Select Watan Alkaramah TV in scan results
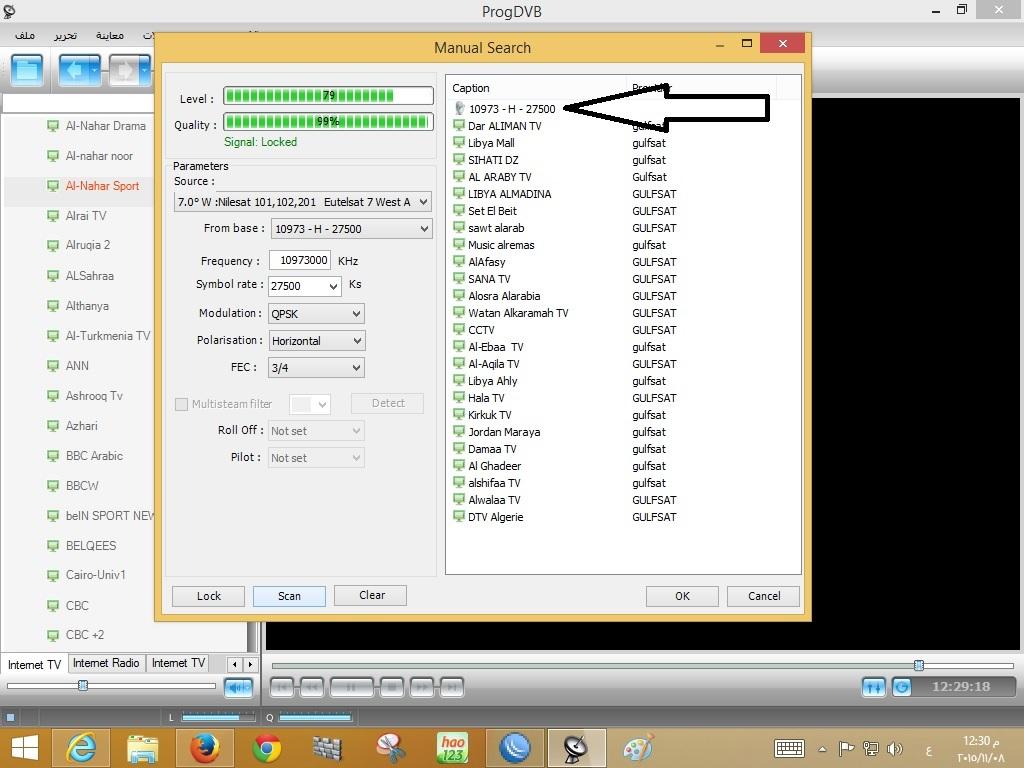This screenshot has height=768, width=1024. [518, 313]
